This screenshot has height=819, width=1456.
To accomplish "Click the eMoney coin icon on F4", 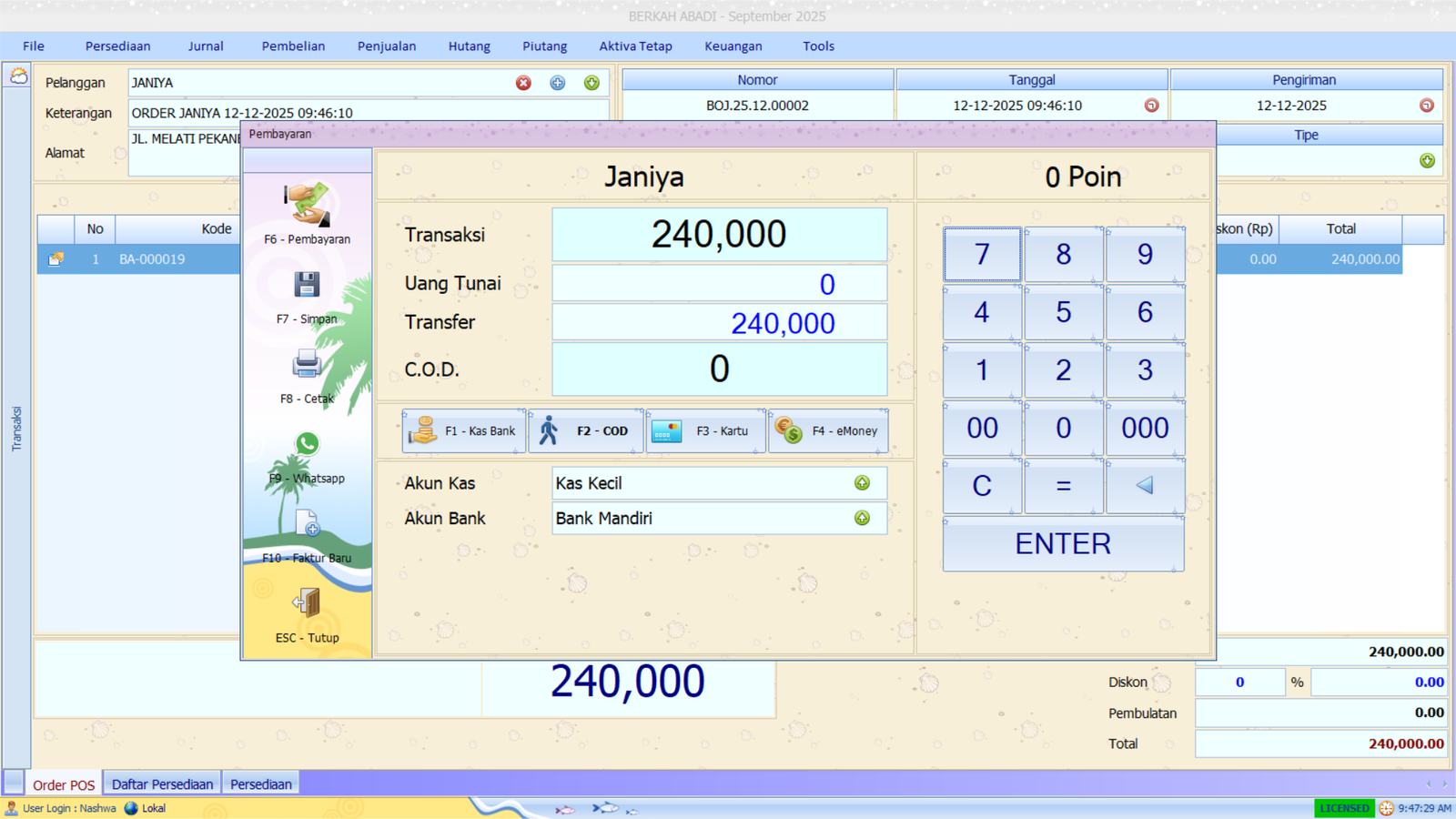I will coord(786,430).
